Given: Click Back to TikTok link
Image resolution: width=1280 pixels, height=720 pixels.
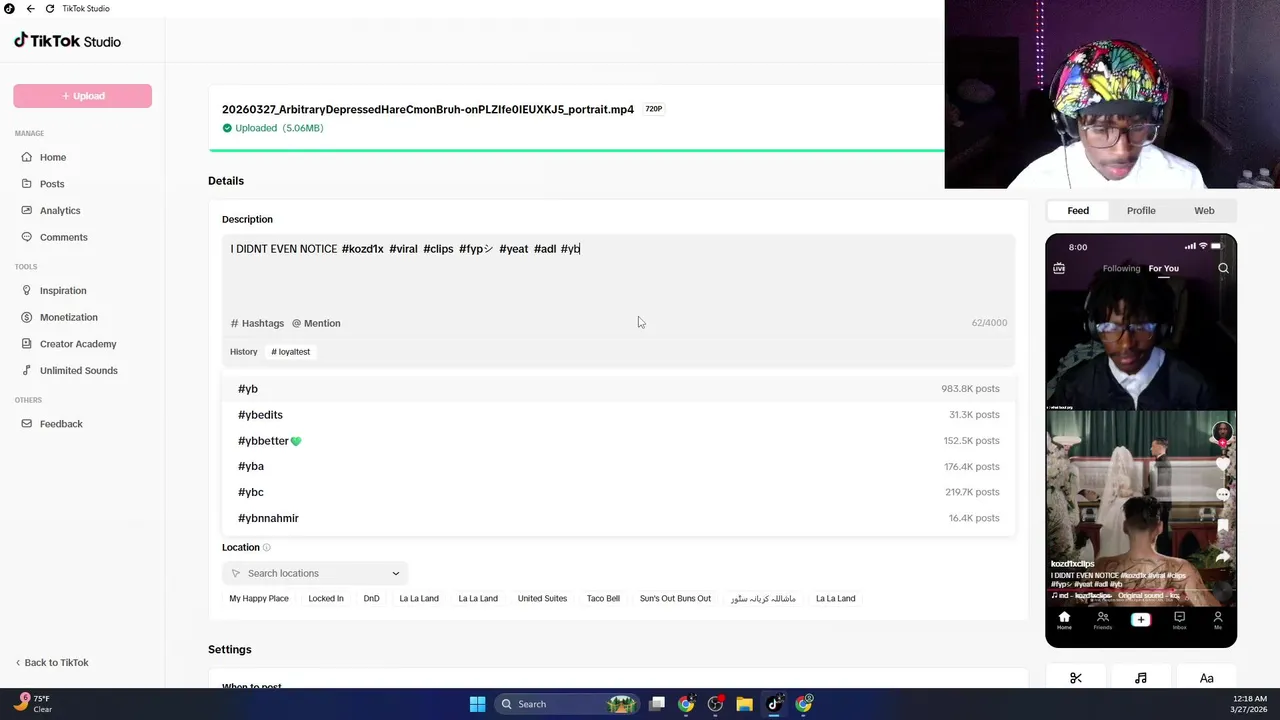Looking at the screenshot, I should point(52,662).
